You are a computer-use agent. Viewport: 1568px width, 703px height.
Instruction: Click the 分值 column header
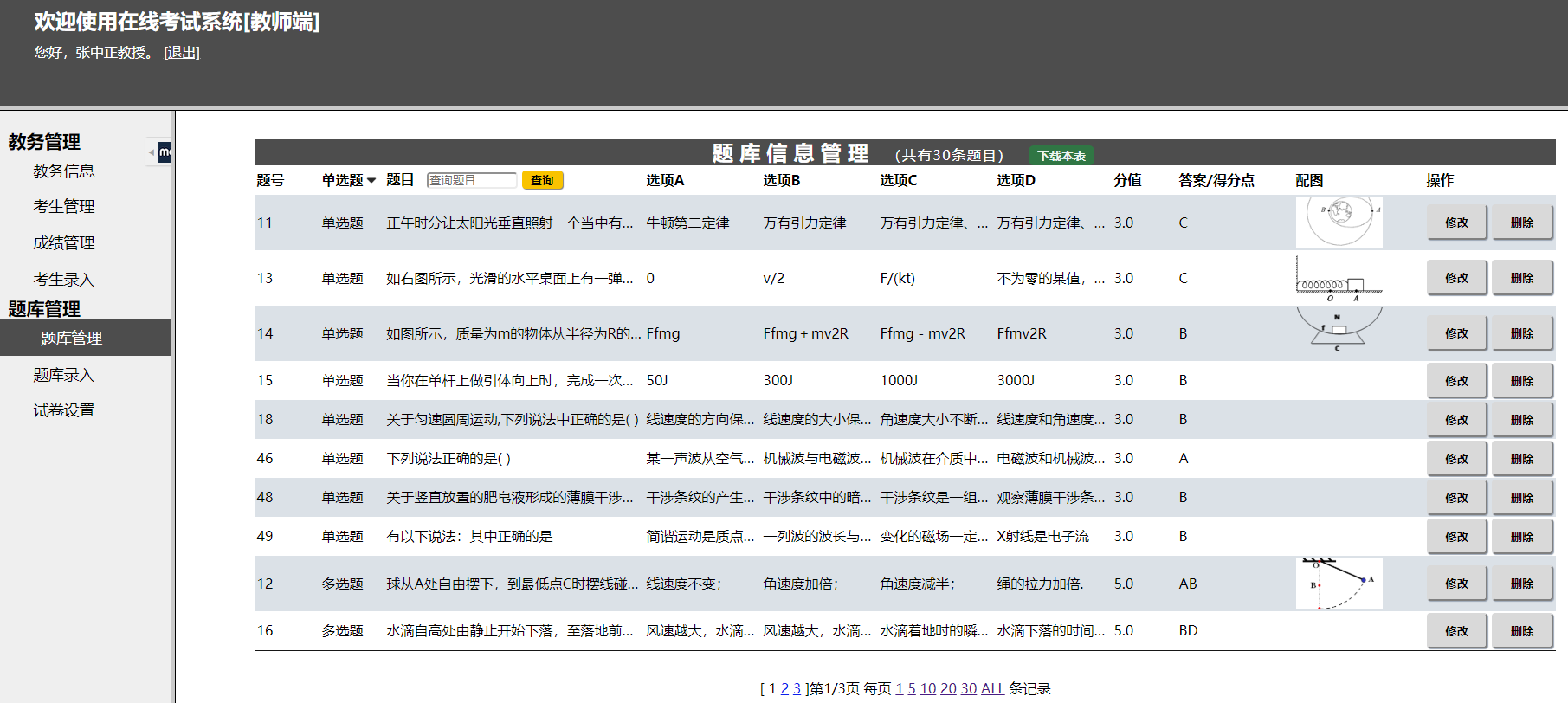[x=1127, y=180]
